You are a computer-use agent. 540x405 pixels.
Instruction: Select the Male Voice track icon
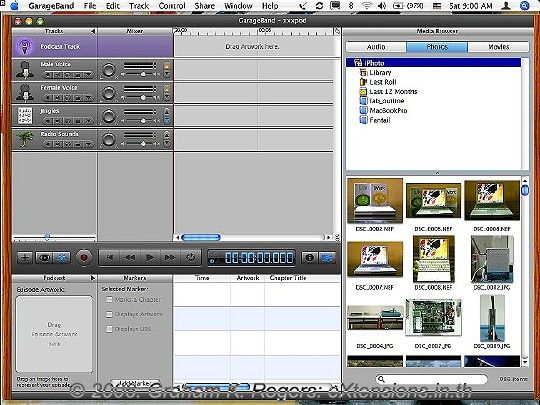[25, 70]
